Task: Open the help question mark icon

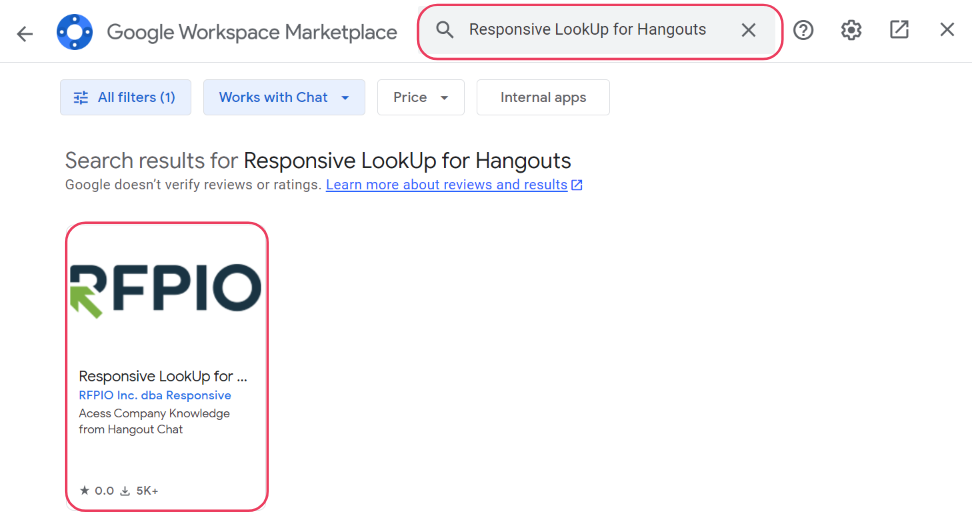Action: [803, 30]
